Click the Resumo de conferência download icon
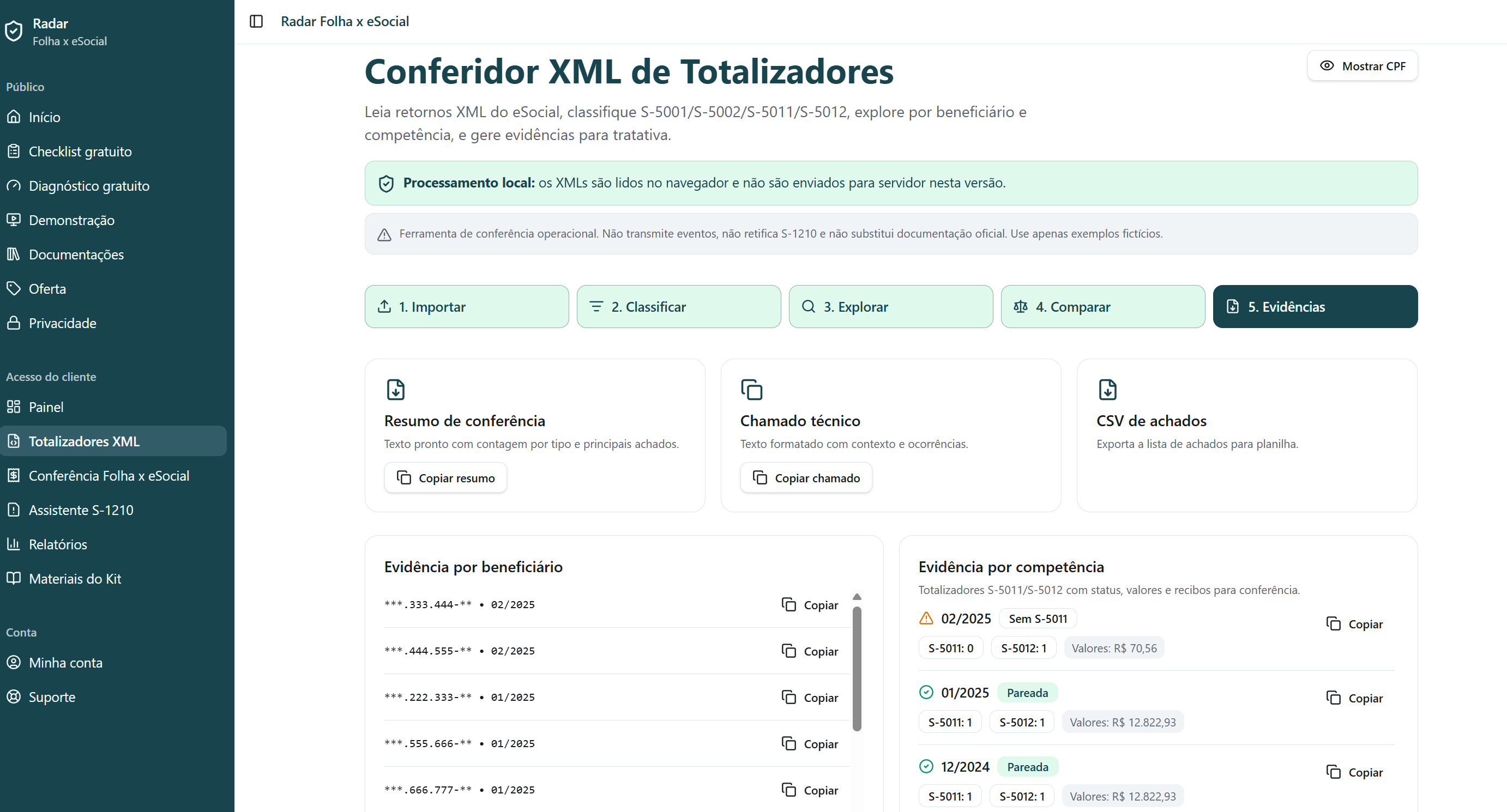 click(x=396, y=390)
